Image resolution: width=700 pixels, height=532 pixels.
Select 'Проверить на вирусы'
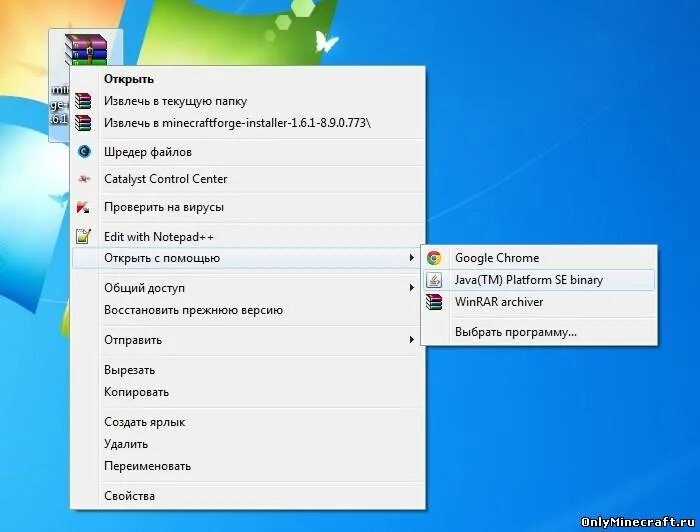pyautogui.click(x=248, y=207)
